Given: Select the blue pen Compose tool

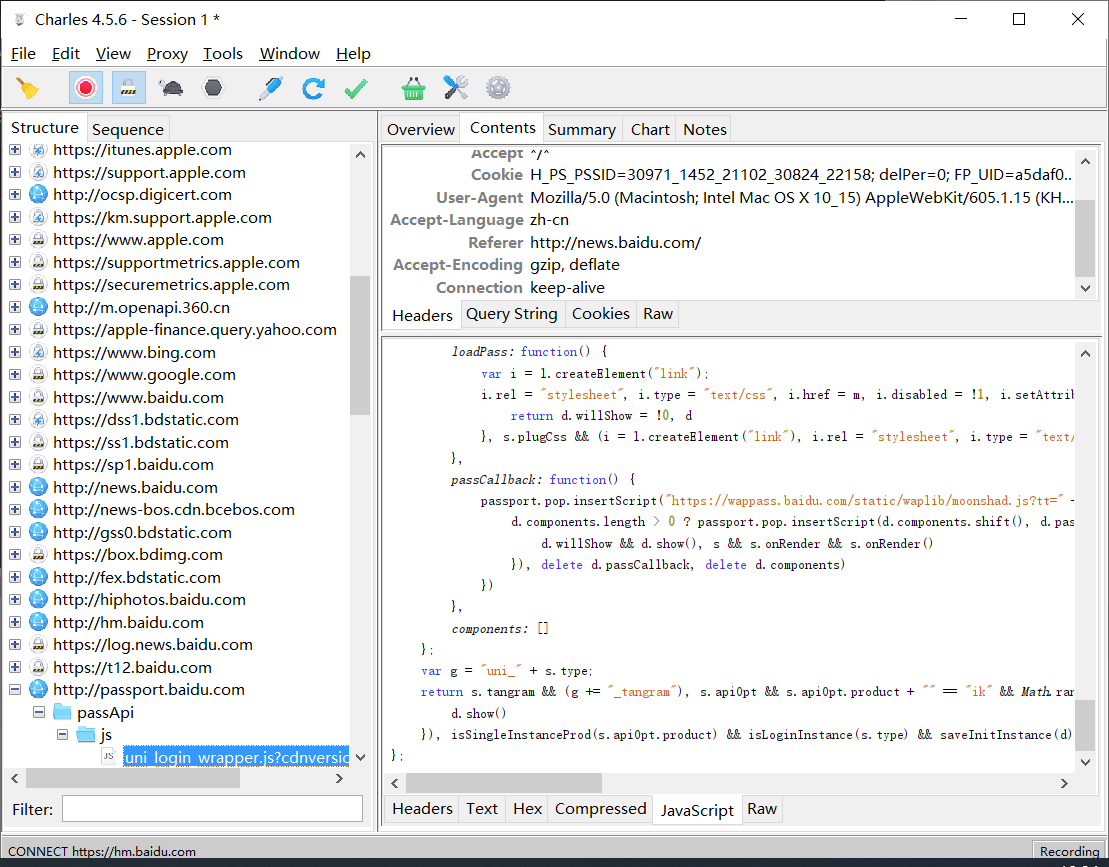Looking at the screenshot, I should point(270,88).
